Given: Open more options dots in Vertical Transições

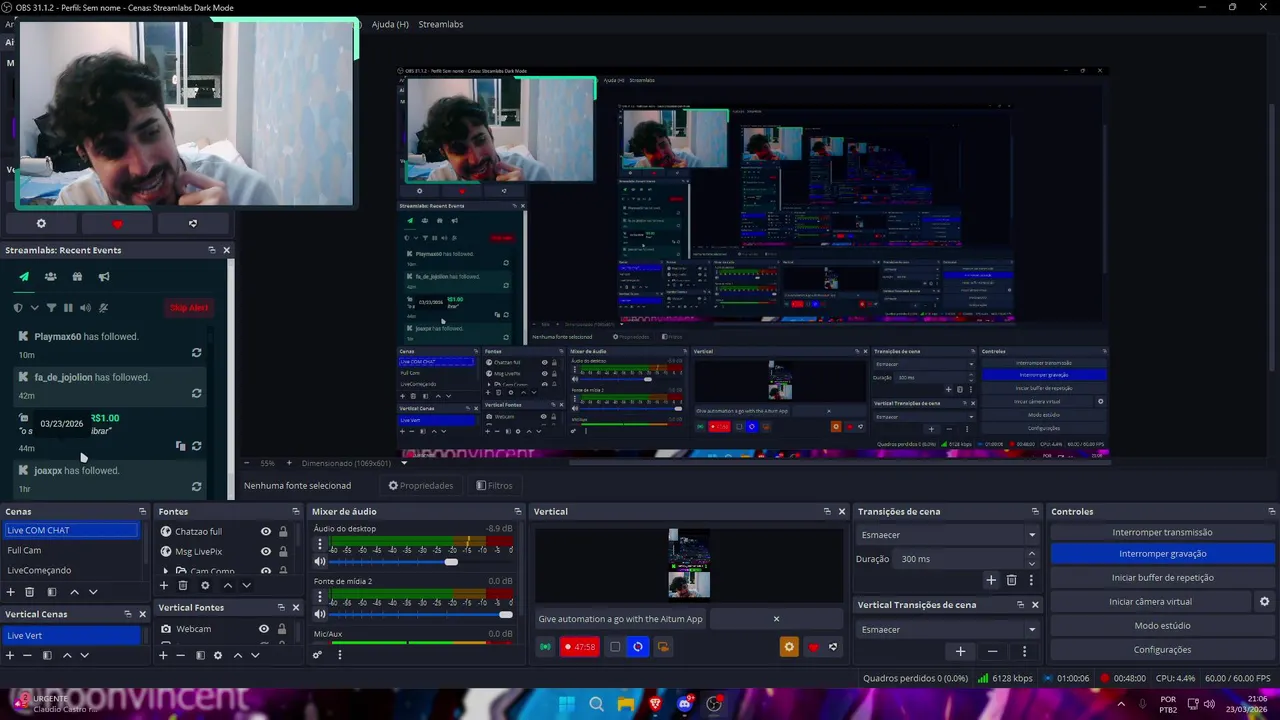Looking at the screenshot, I should pos(1024,651).
